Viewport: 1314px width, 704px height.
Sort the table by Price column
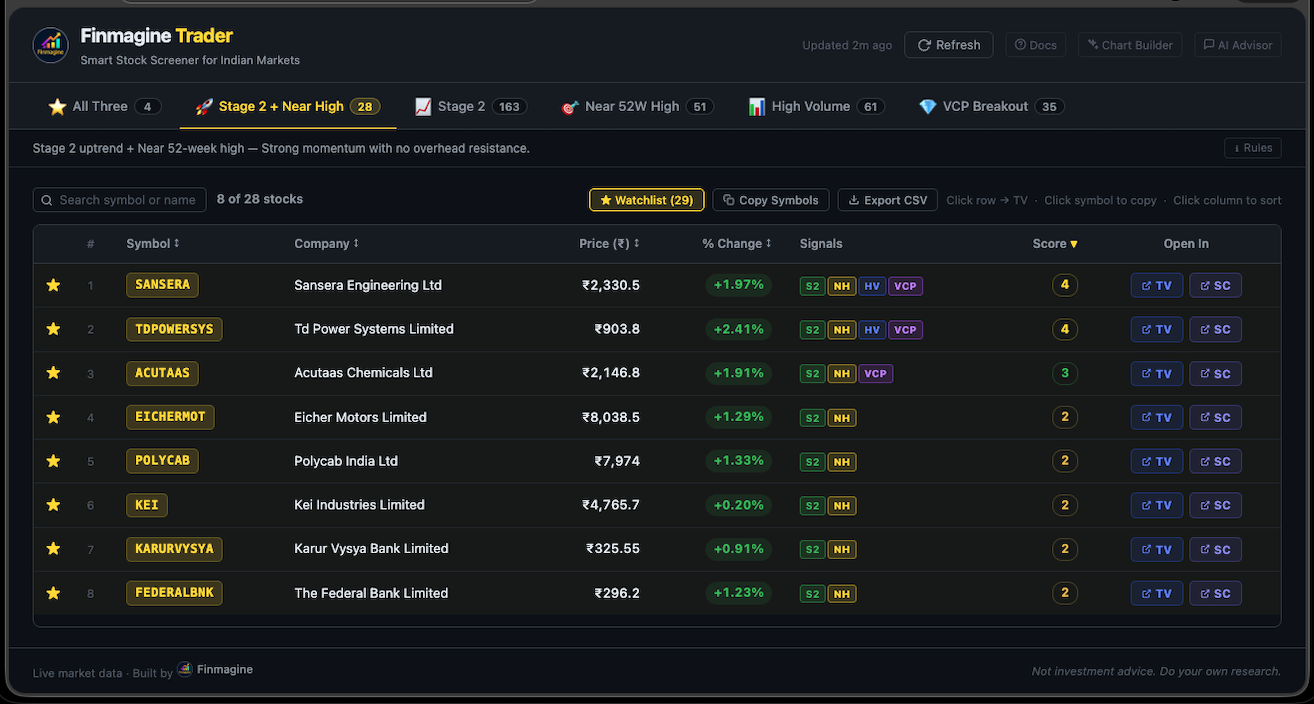609,243
